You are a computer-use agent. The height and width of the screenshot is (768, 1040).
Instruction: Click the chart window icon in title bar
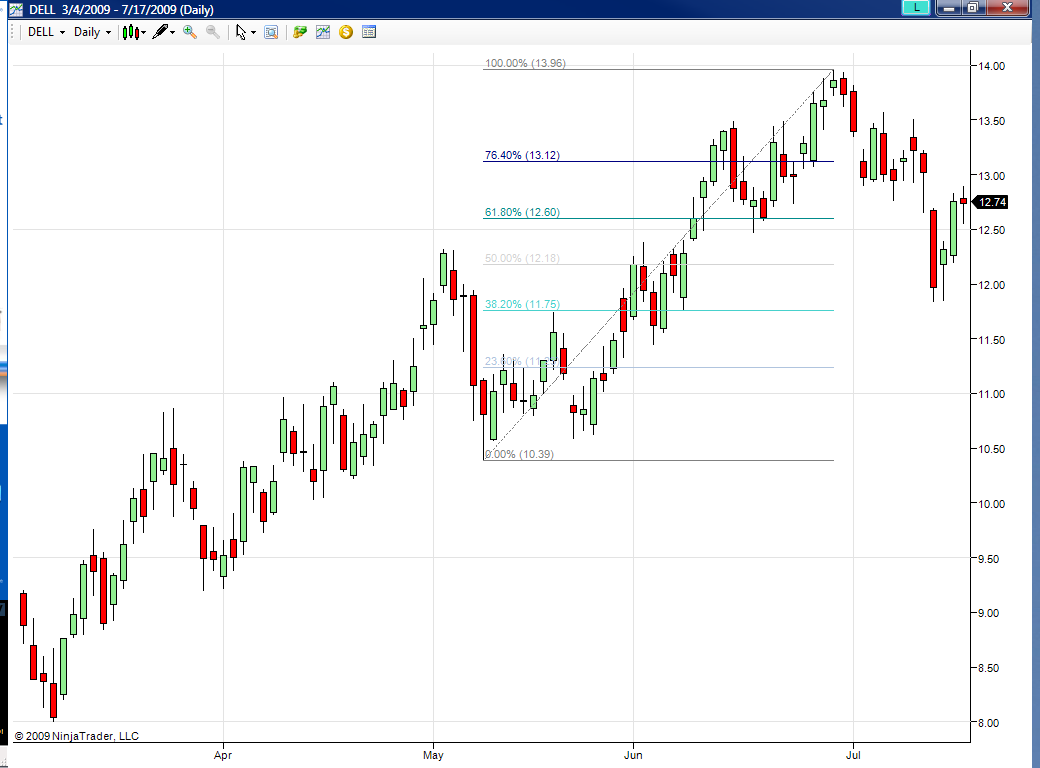15,9
